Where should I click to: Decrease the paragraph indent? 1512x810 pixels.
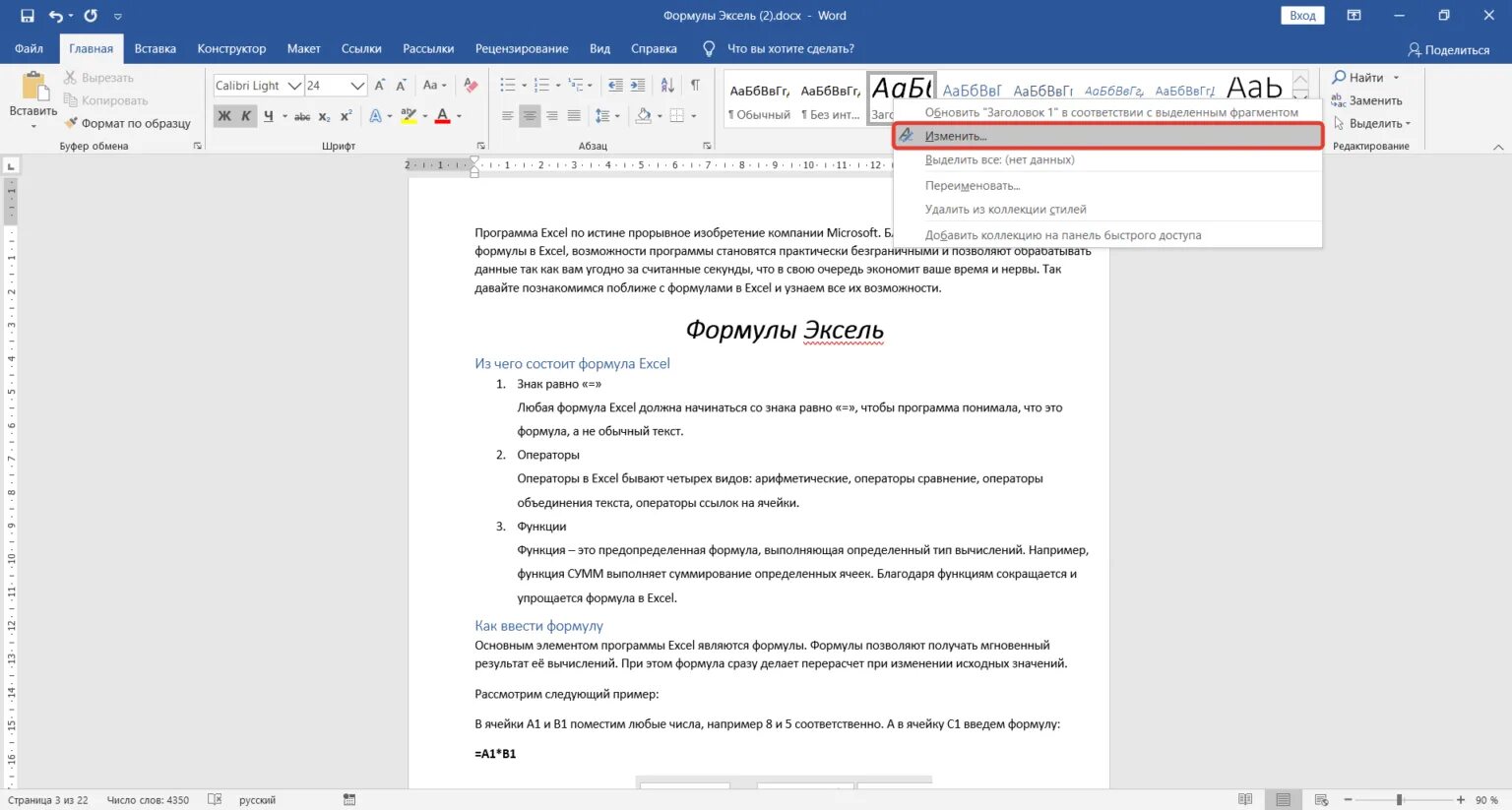(x=615, y=86)
